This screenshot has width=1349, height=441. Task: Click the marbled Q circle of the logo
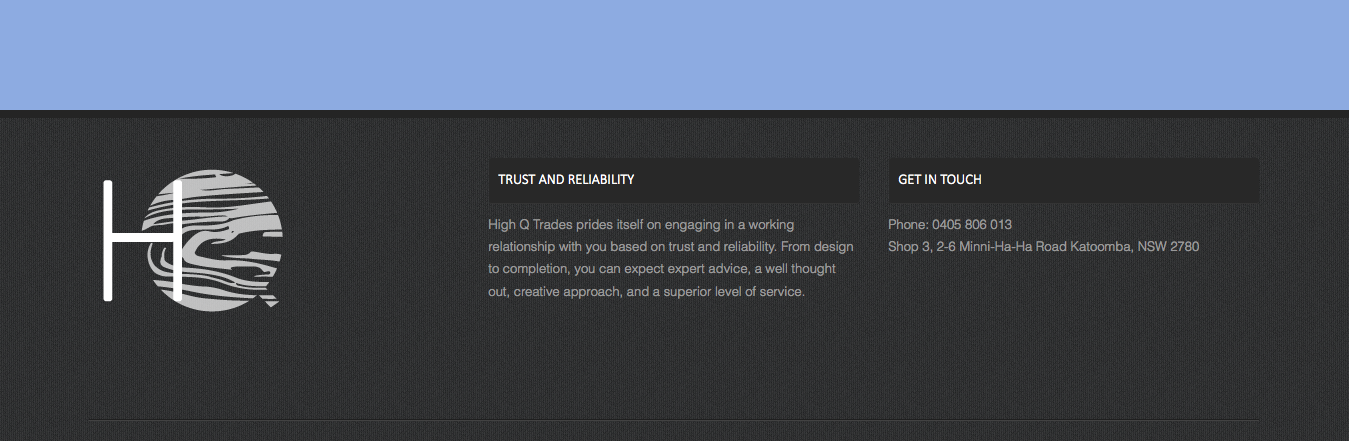pos(217,240)
